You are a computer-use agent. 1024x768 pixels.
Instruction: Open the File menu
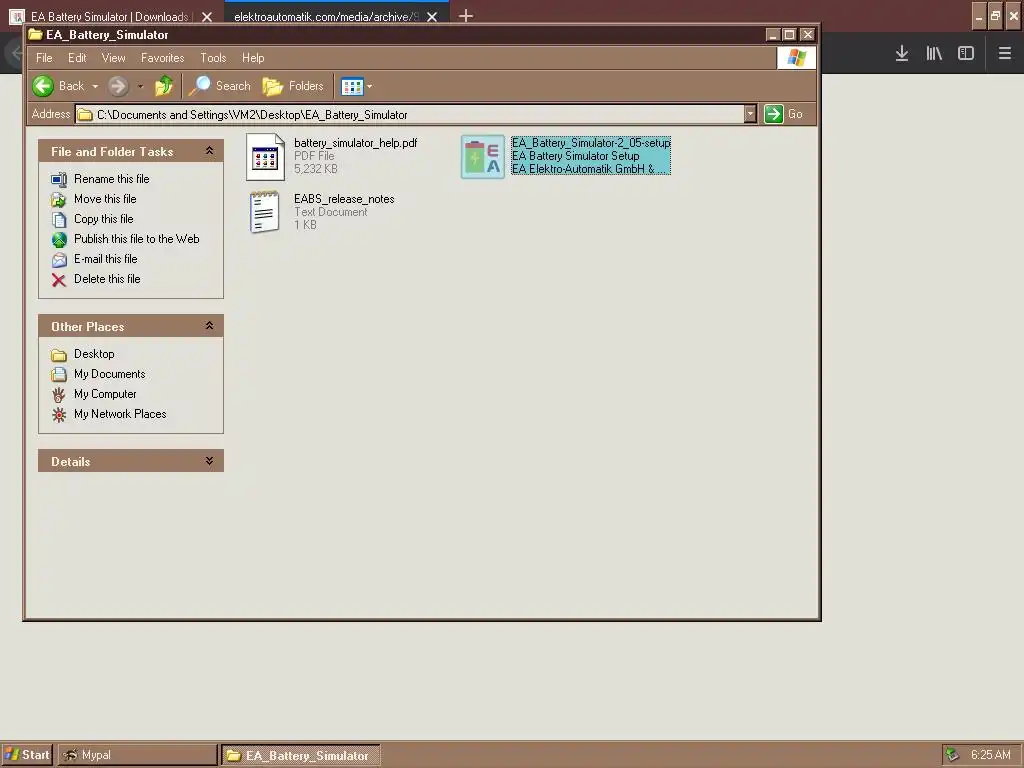[x=44, y=58]
